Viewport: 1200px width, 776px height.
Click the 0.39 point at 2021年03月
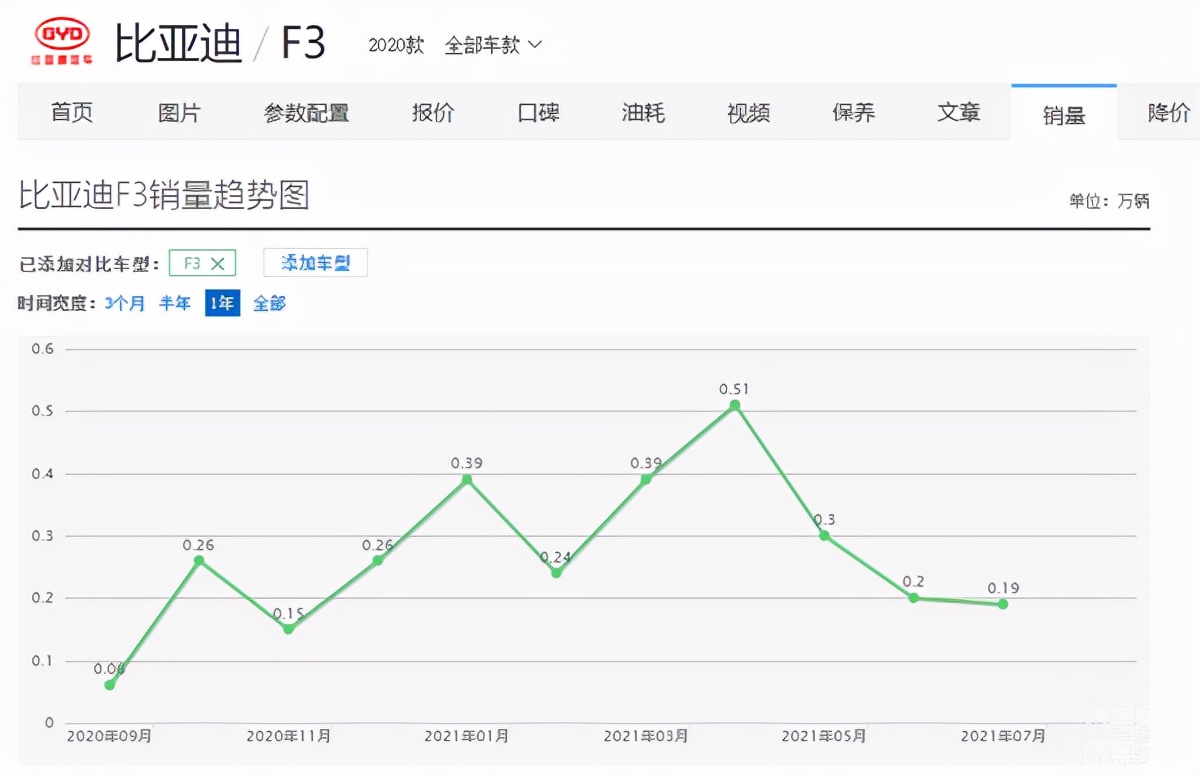click(646, 479)
